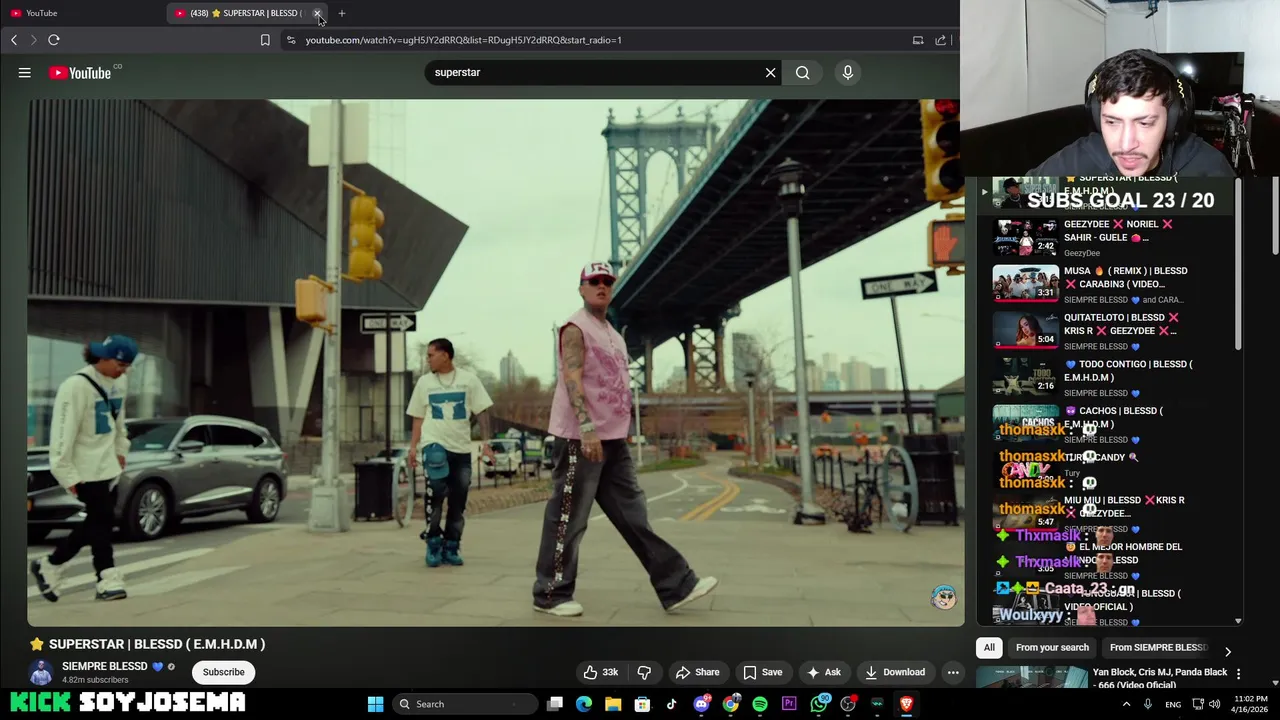Open the Ask AI button

tap(824, 672)
